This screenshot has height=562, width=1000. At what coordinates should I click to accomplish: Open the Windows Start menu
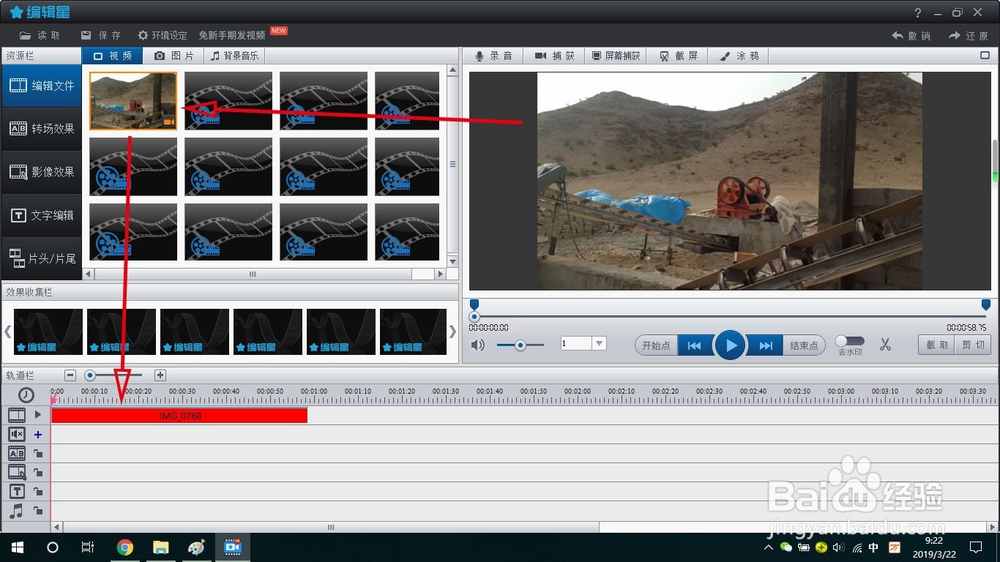(17, 547)
